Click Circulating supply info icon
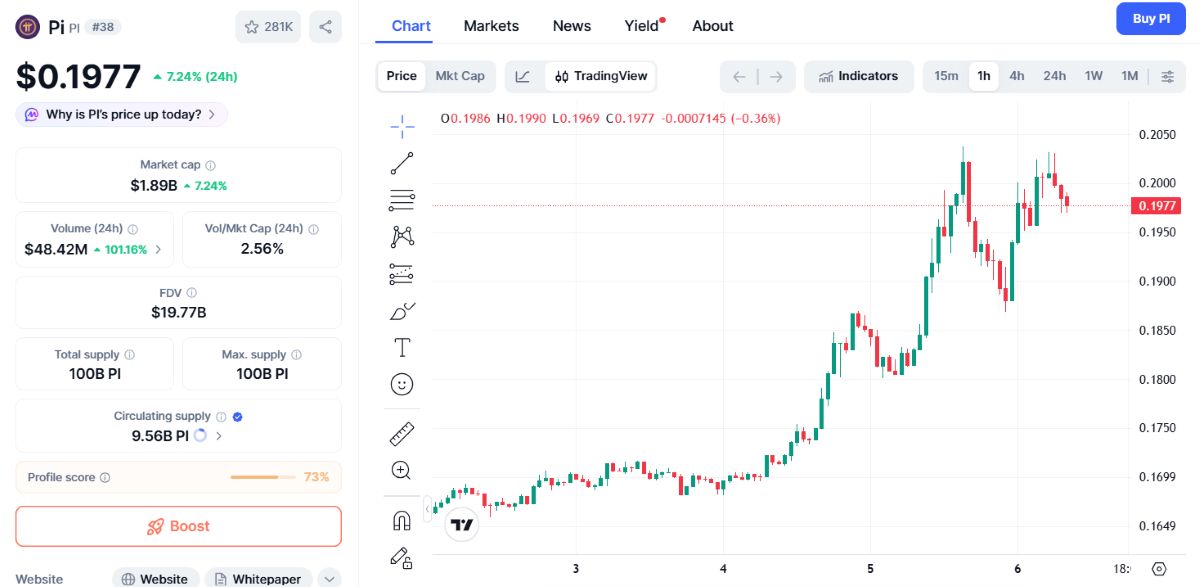The height and width of the screenshot is (587, 1200). pyautogui.click(x=221, y=417)
